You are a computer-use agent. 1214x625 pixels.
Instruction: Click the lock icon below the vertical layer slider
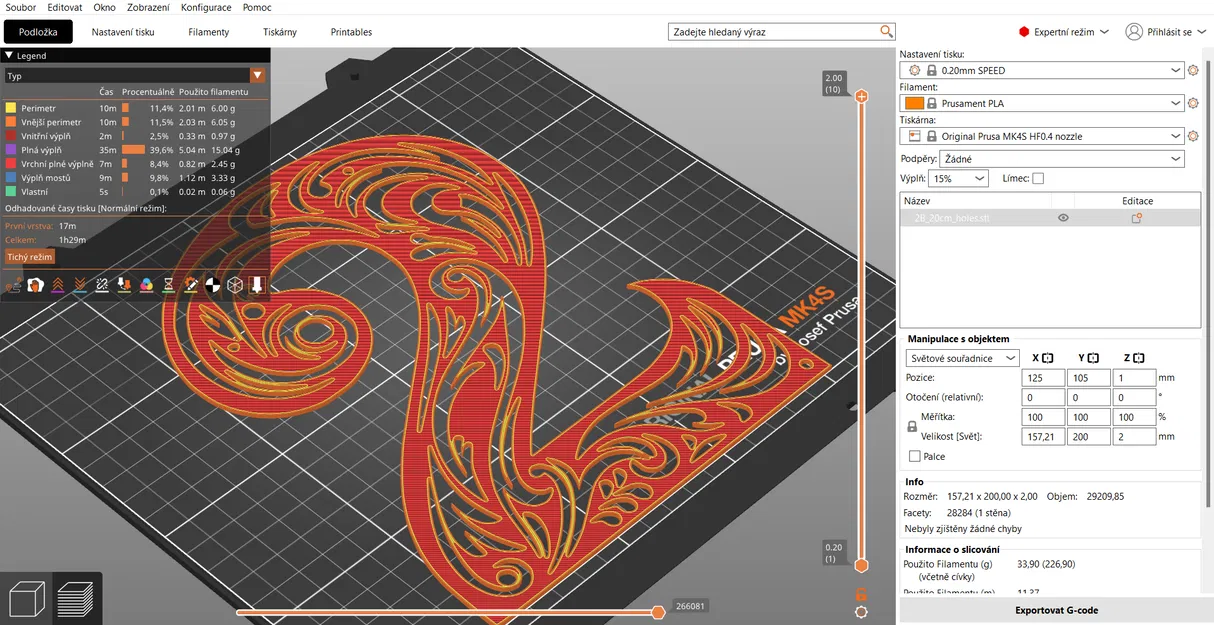(861, 594)
